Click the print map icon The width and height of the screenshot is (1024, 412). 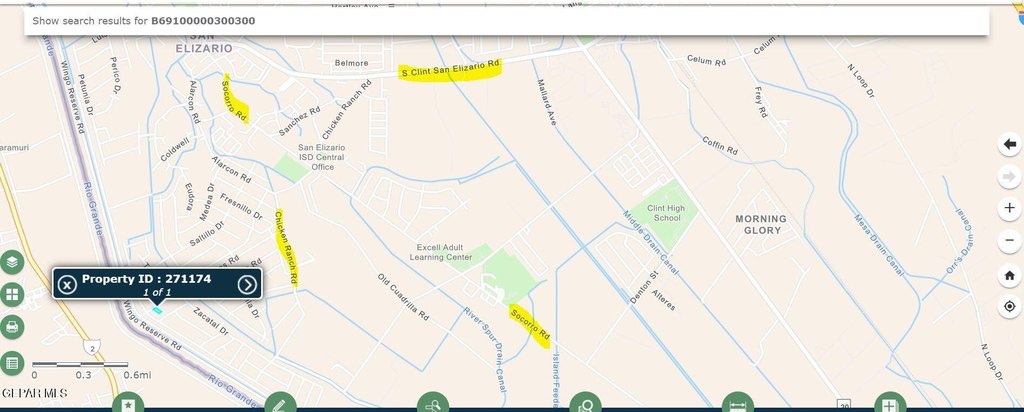(x=12, y=326)
